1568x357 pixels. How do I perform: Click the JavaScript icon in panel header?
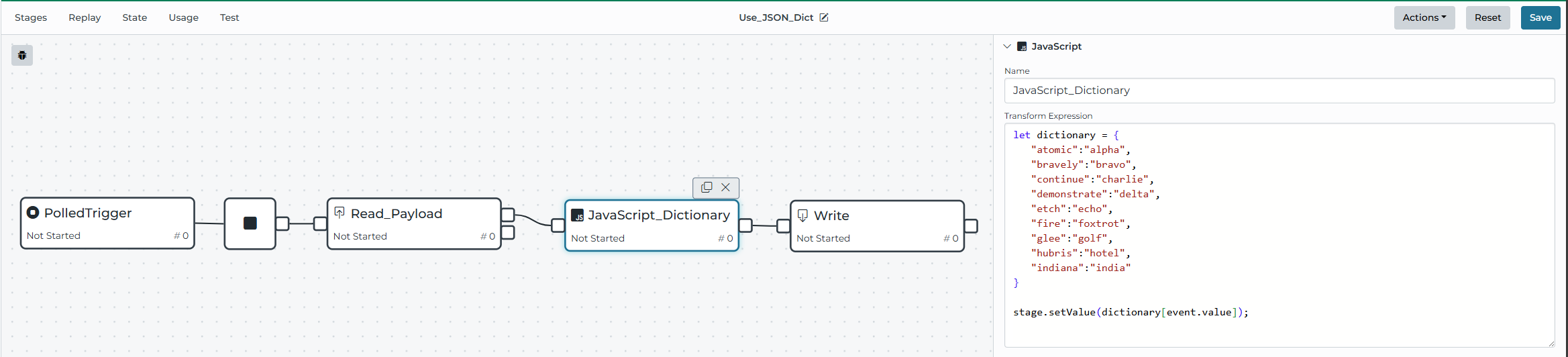click(1022, 46)
